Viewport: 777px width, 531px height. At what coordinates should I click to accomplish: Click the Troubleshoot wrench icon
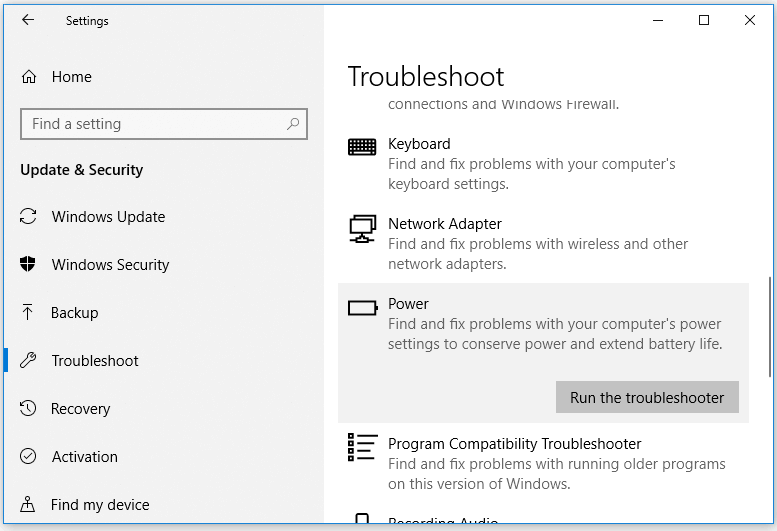[29, 361]
